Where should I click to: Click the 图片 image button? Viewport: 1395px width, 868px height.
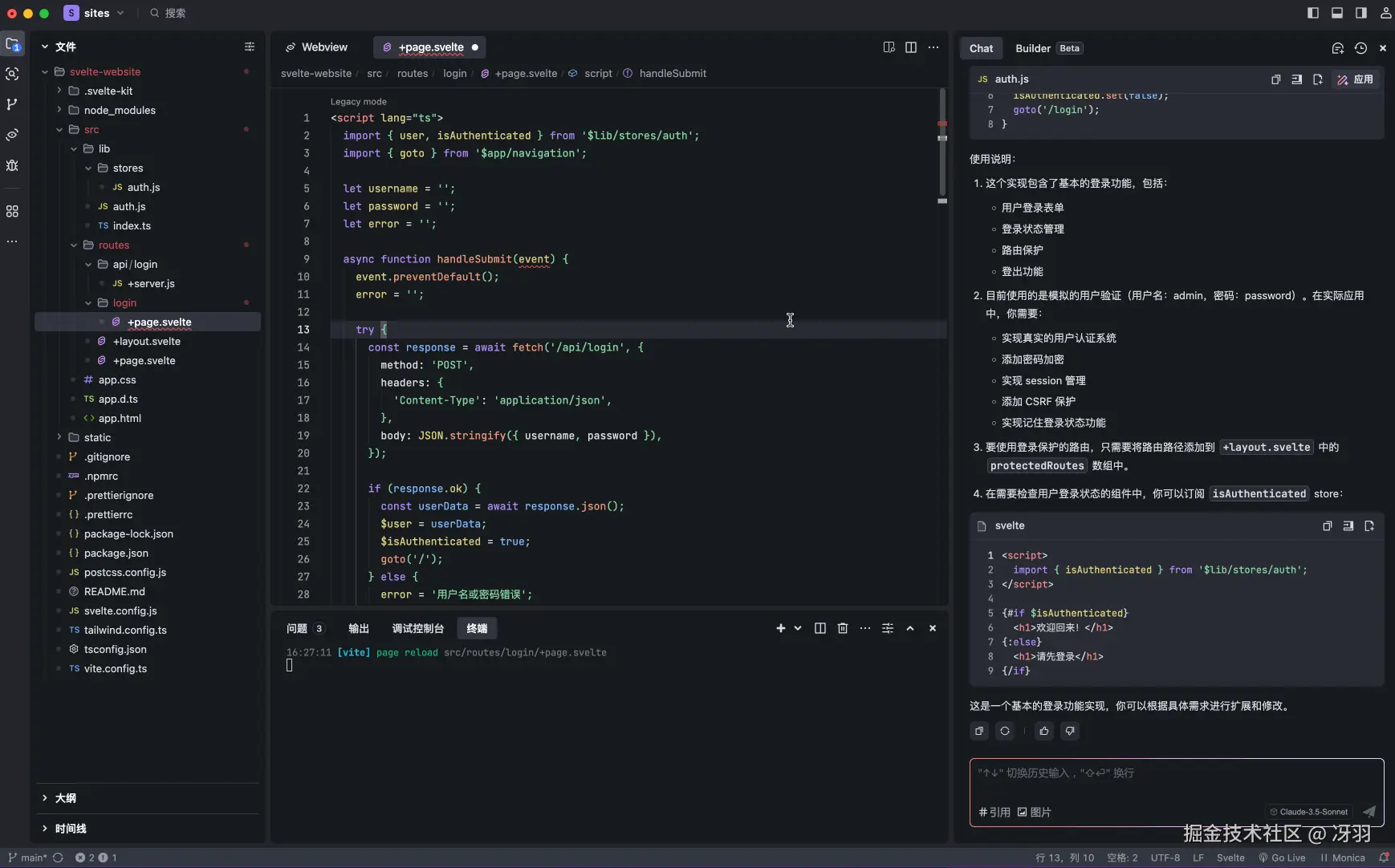tap(1034, 812)
